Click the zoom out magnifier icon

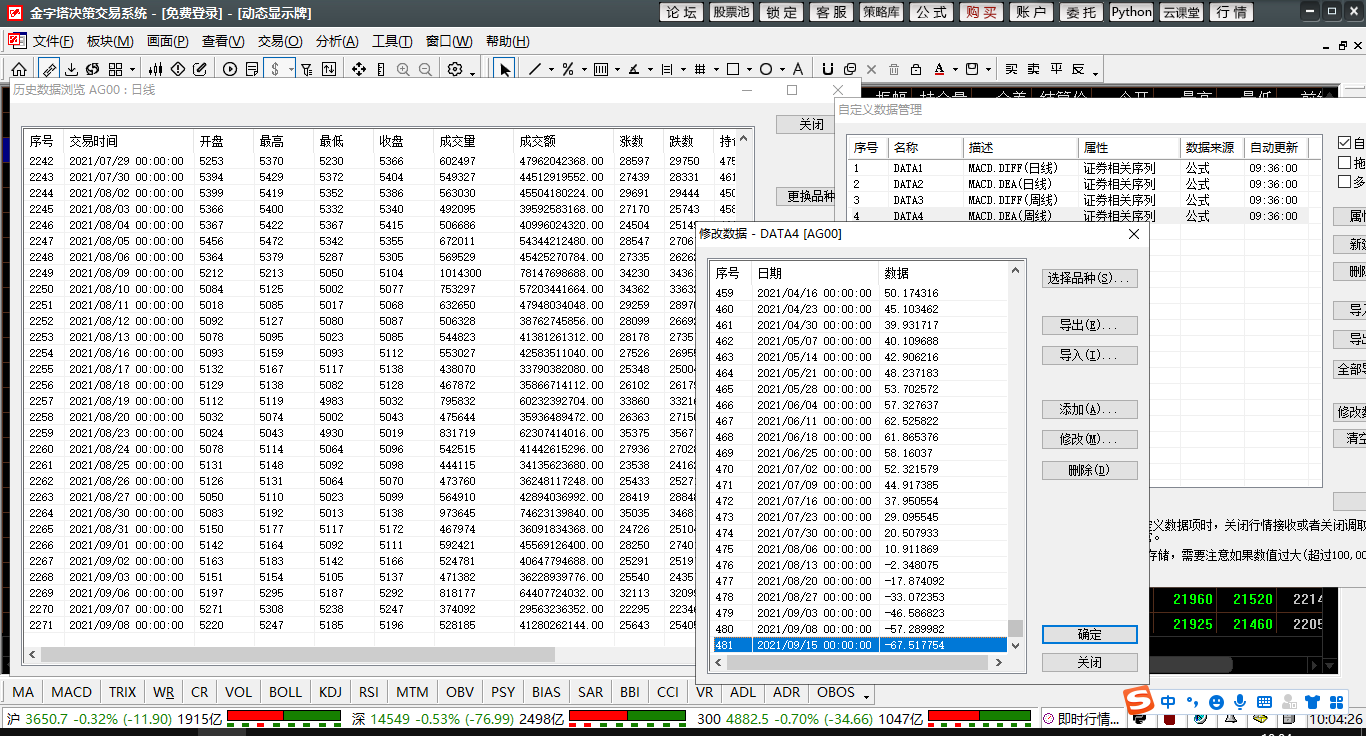tap(425, 69)
